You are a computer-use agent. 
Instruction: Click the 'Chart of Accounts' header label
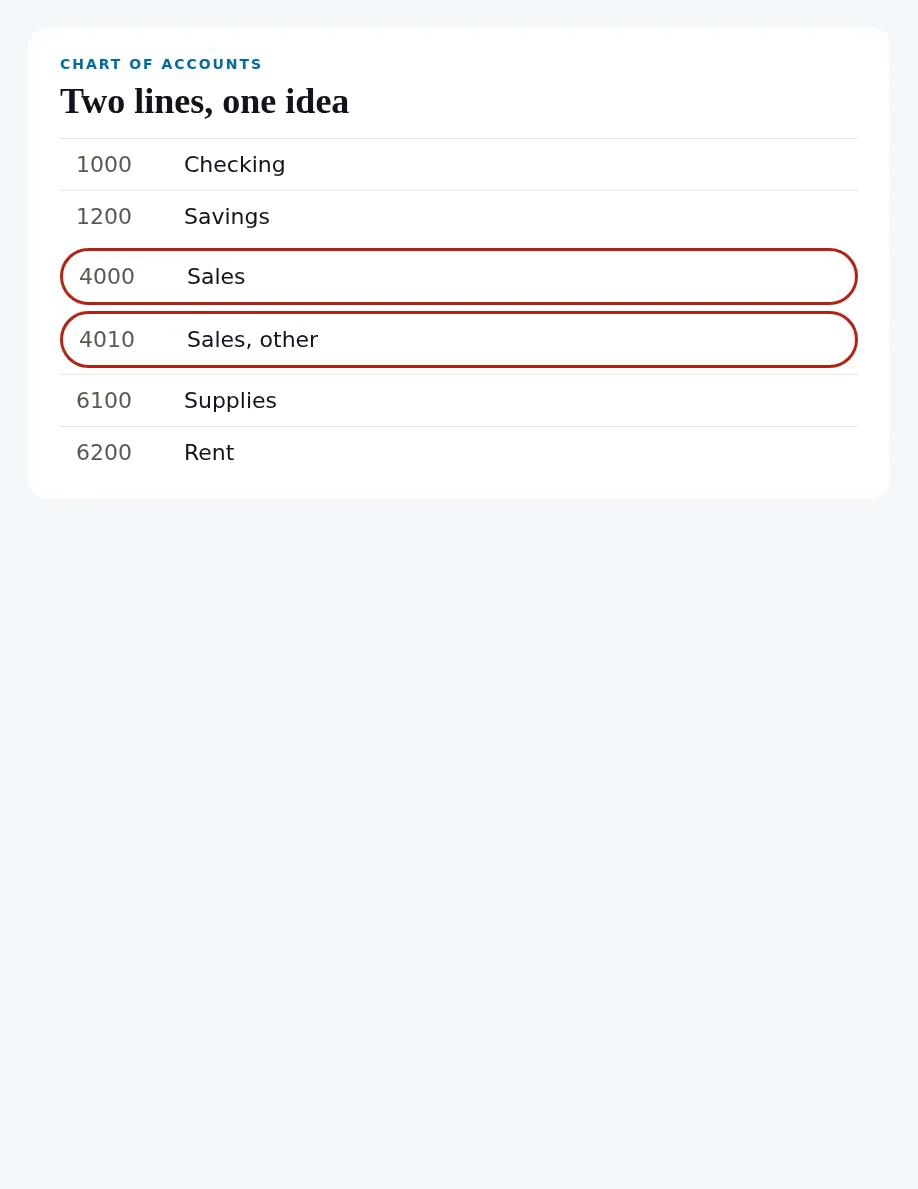point(161,64)
